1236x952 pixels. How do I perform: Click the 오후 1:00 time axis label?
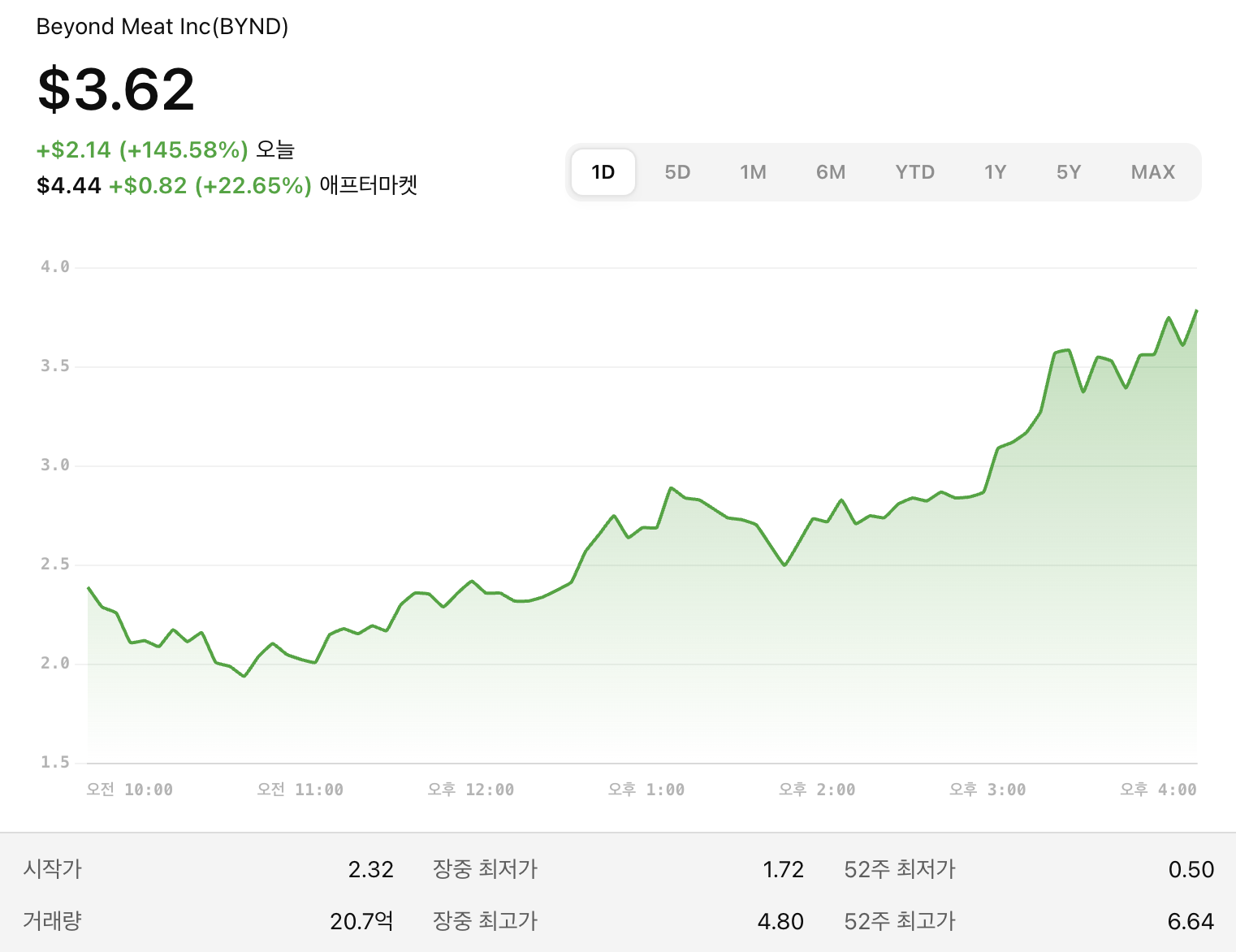[x=646, y=790]
